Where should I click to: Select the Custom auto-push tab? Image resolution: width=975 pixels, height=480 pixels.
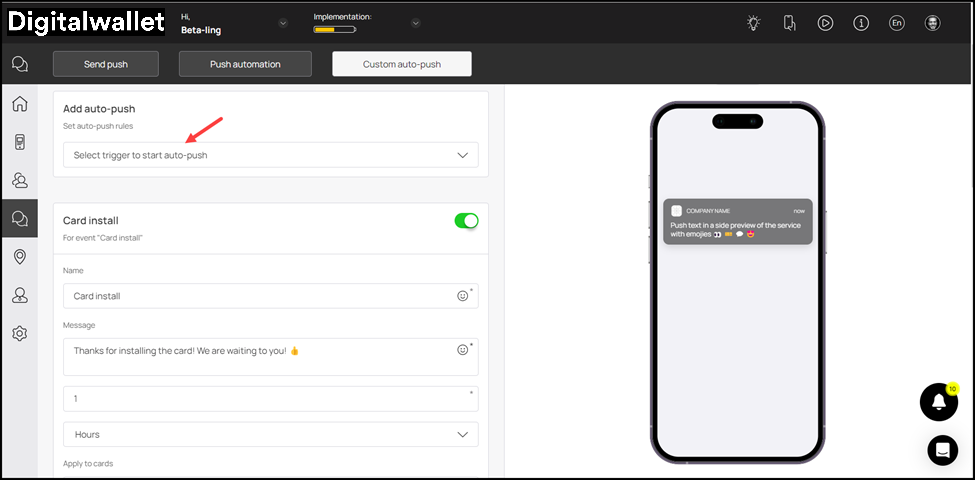click(x=401, y=64)
